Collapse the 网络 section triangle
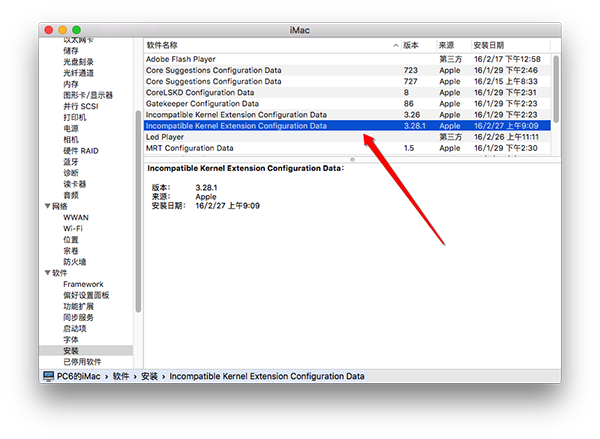The height and width of the screenshot is (439, 600). pyautogui.click(x=47, y=206)
